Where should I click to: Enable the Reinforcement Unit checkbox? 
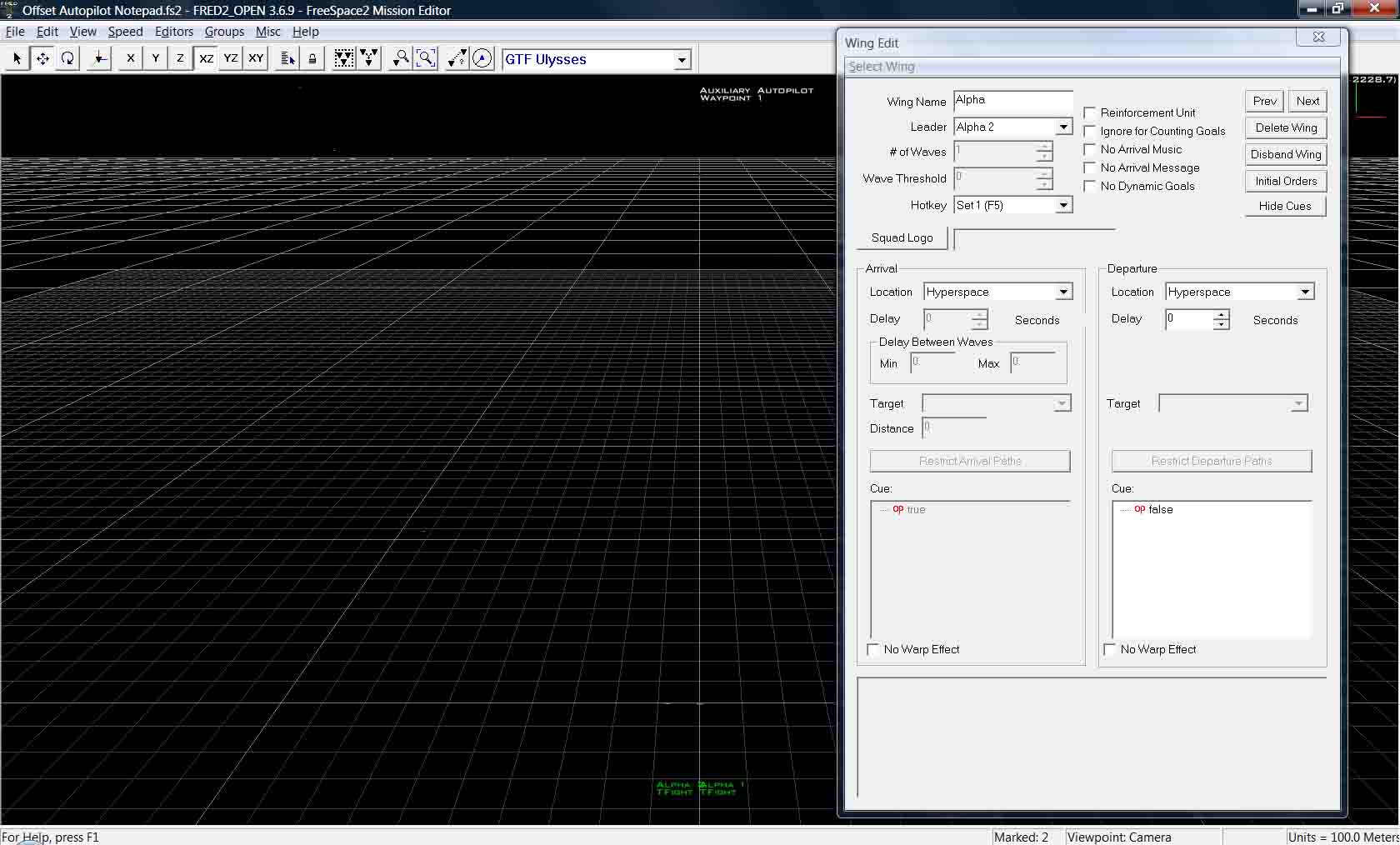point(1090,112)
